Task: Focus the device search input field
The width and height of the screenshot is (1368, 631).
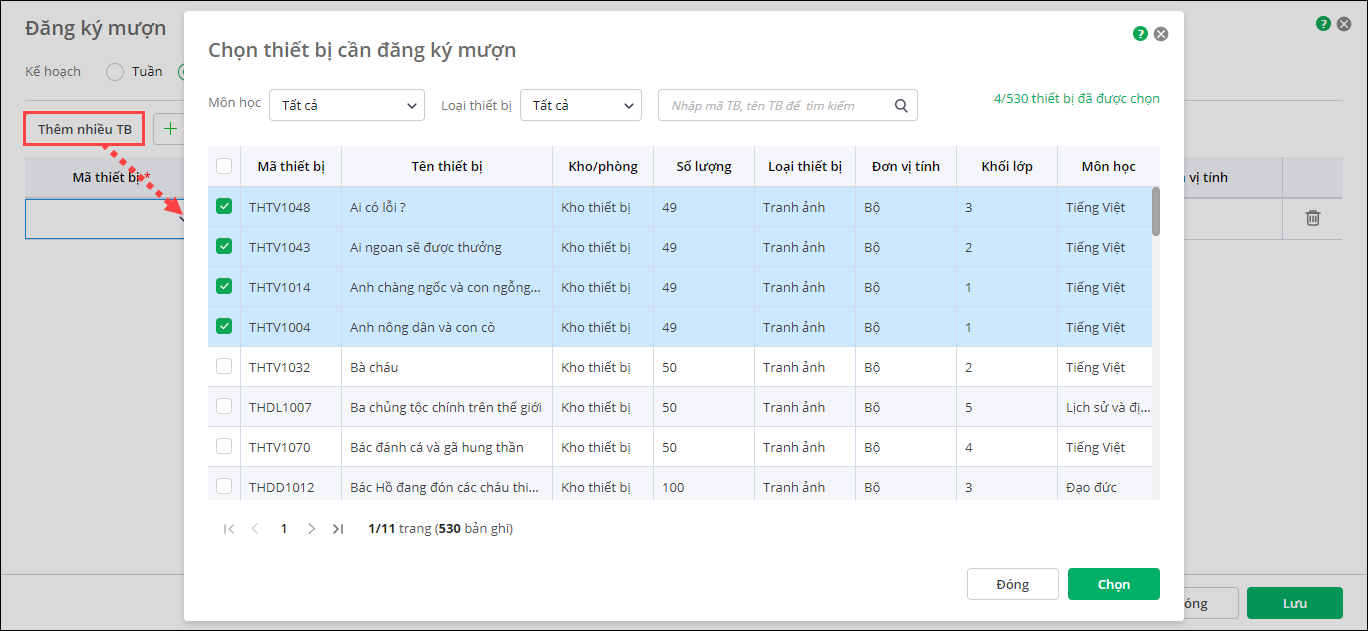Action: pyautogui.click(x=776, y=105)
